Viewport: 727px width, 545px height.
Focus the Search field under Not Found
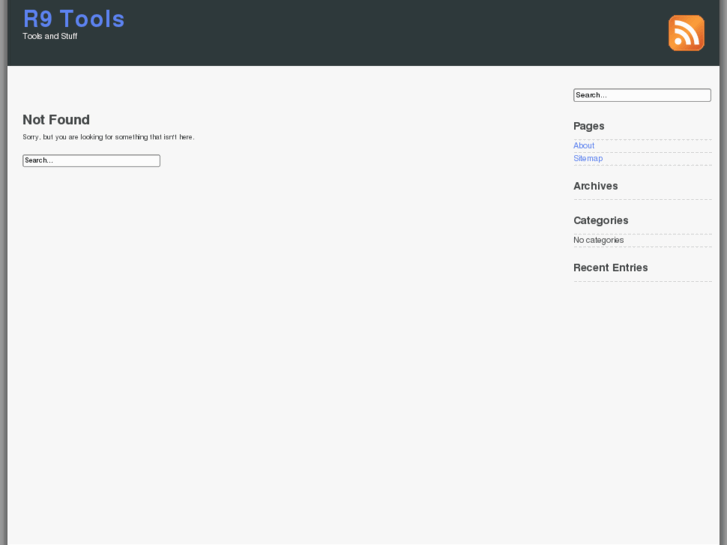click(91, 160)
